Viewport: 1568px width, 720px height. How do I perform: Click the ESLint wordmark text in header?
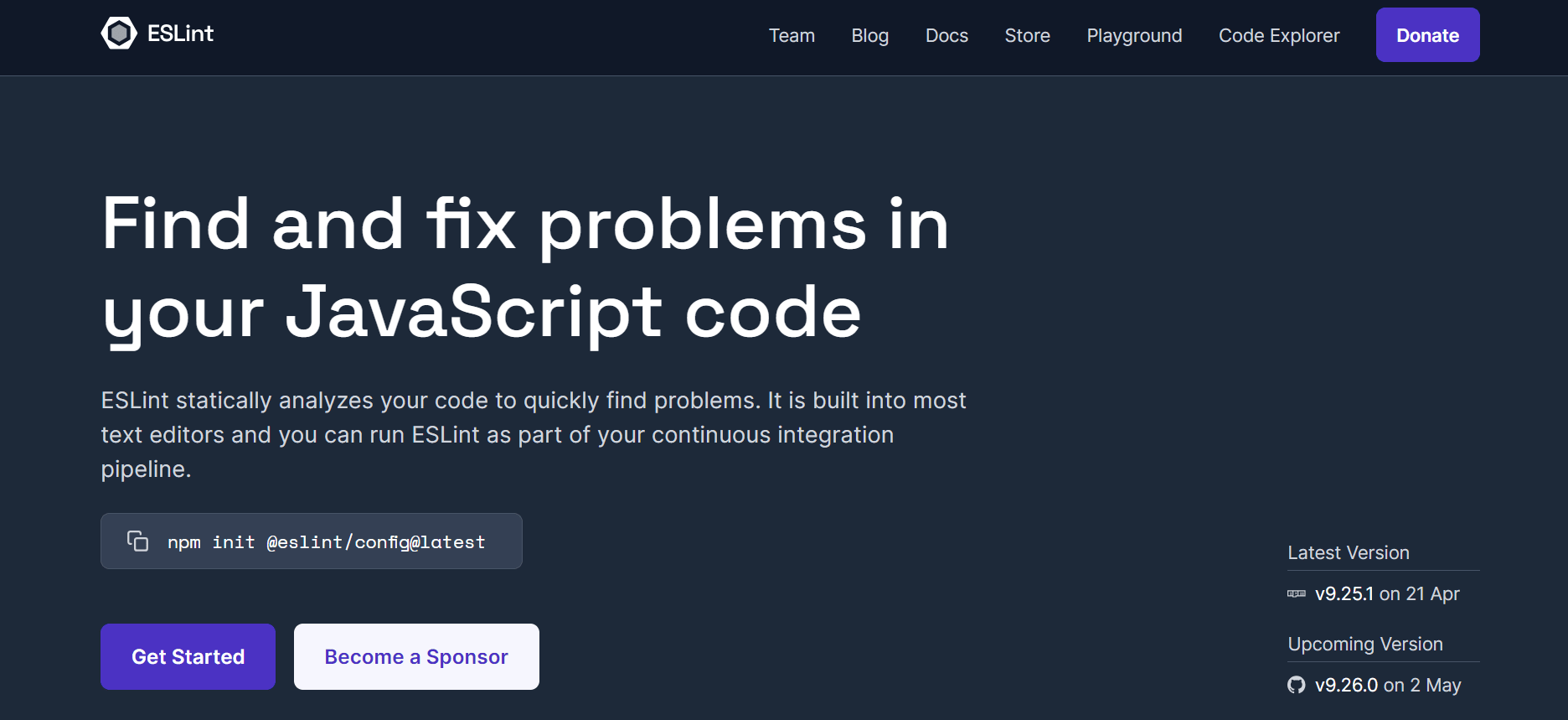(x=180, y=34)
